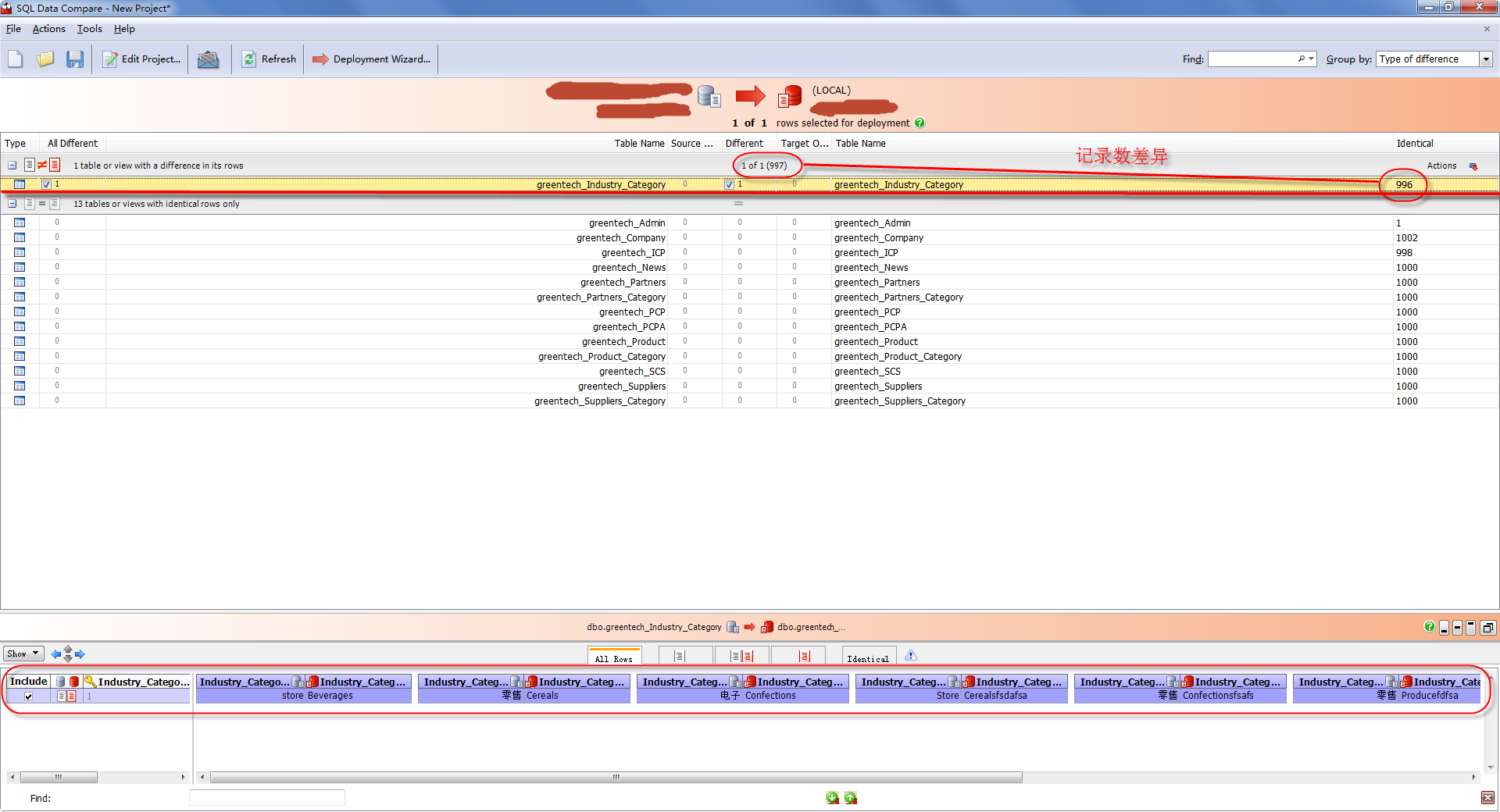1500x812 pixels.
Task: Click the magnifier icon in the Find box
Action: pos(1302,59)
